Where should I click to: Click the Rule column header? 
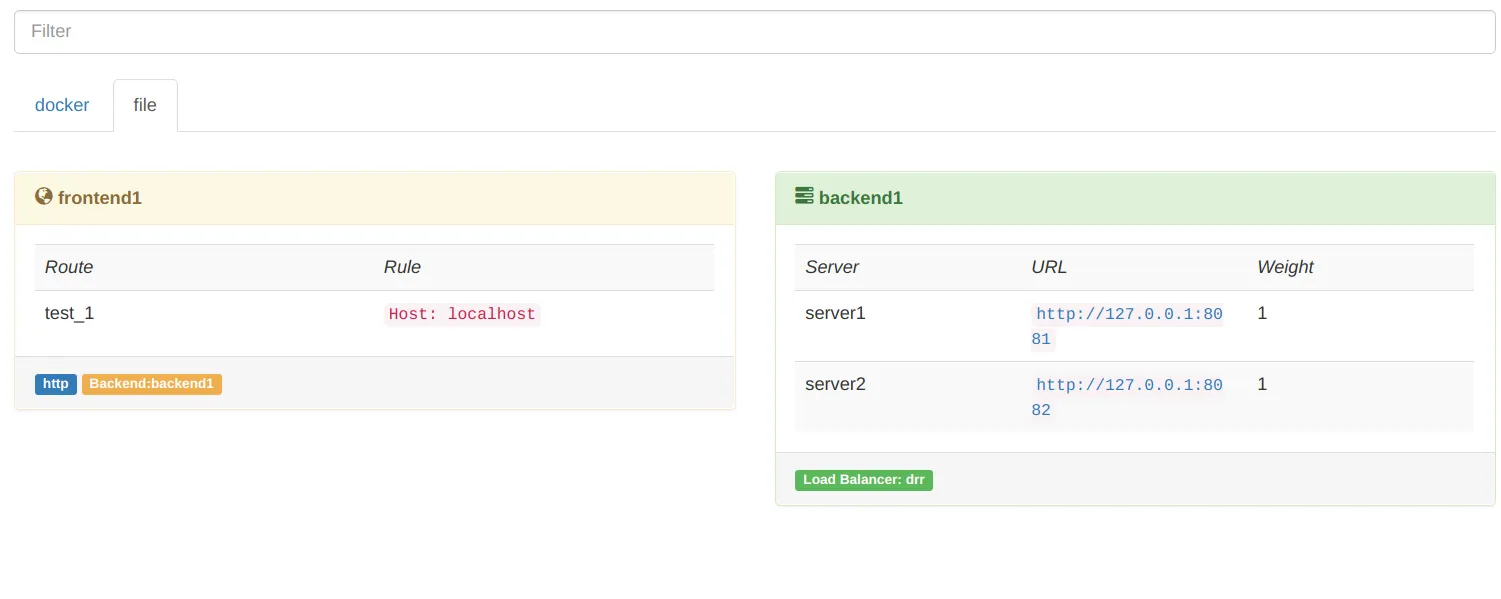(x=402, y=267)
